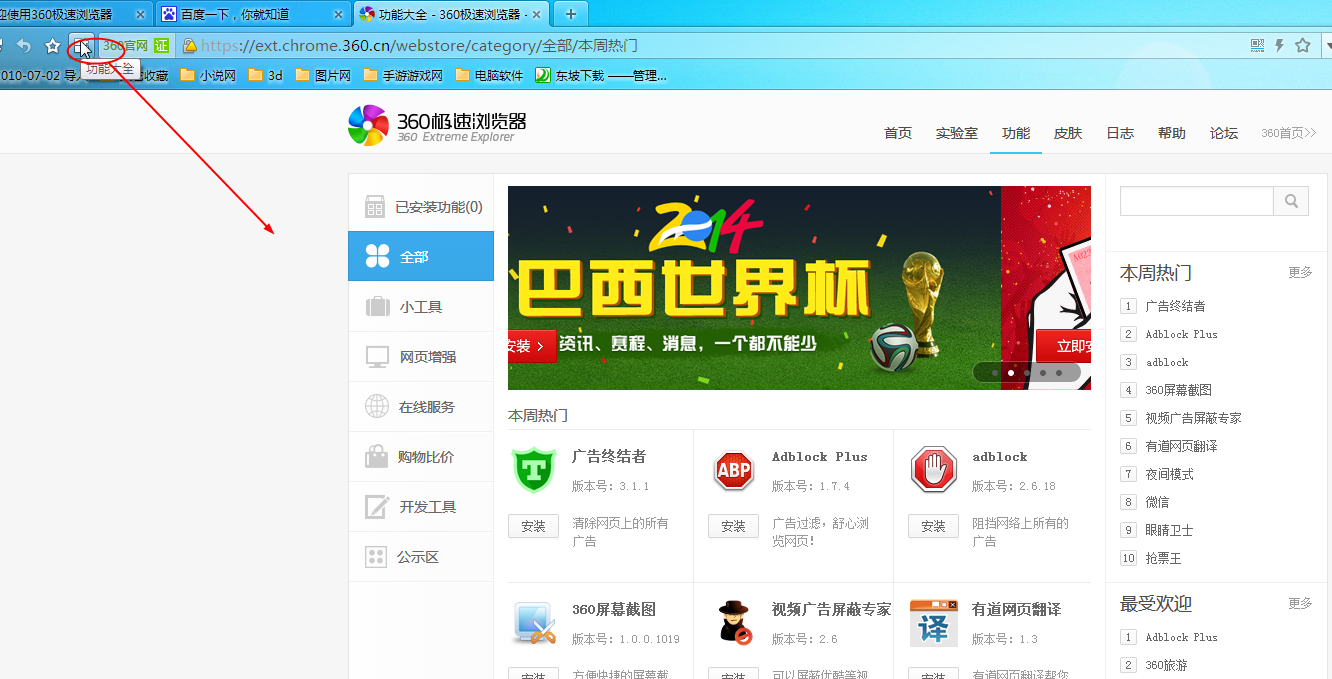Open the 东坡下载 bookmark
The width and height of the screenshot is (1332, 679).
point(600,75)
